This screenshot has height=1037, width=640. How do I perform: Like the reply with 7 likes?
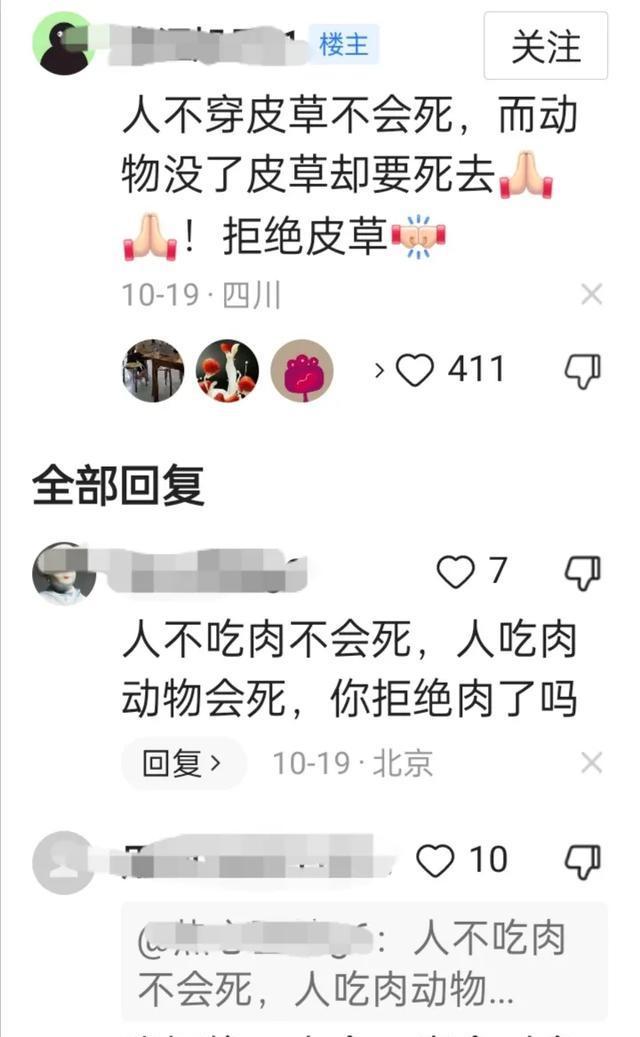[x=456, y=571]
